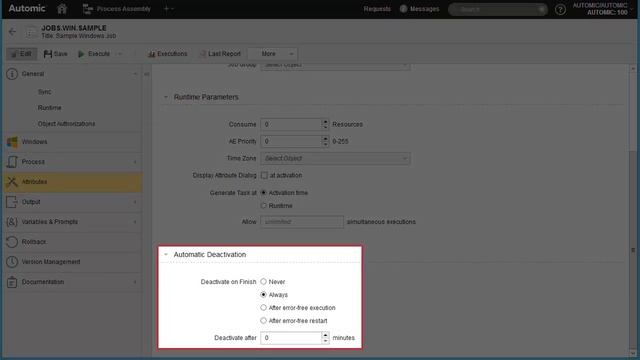Execute the job
Screen dimensions: 640x360
coord(94,54)
